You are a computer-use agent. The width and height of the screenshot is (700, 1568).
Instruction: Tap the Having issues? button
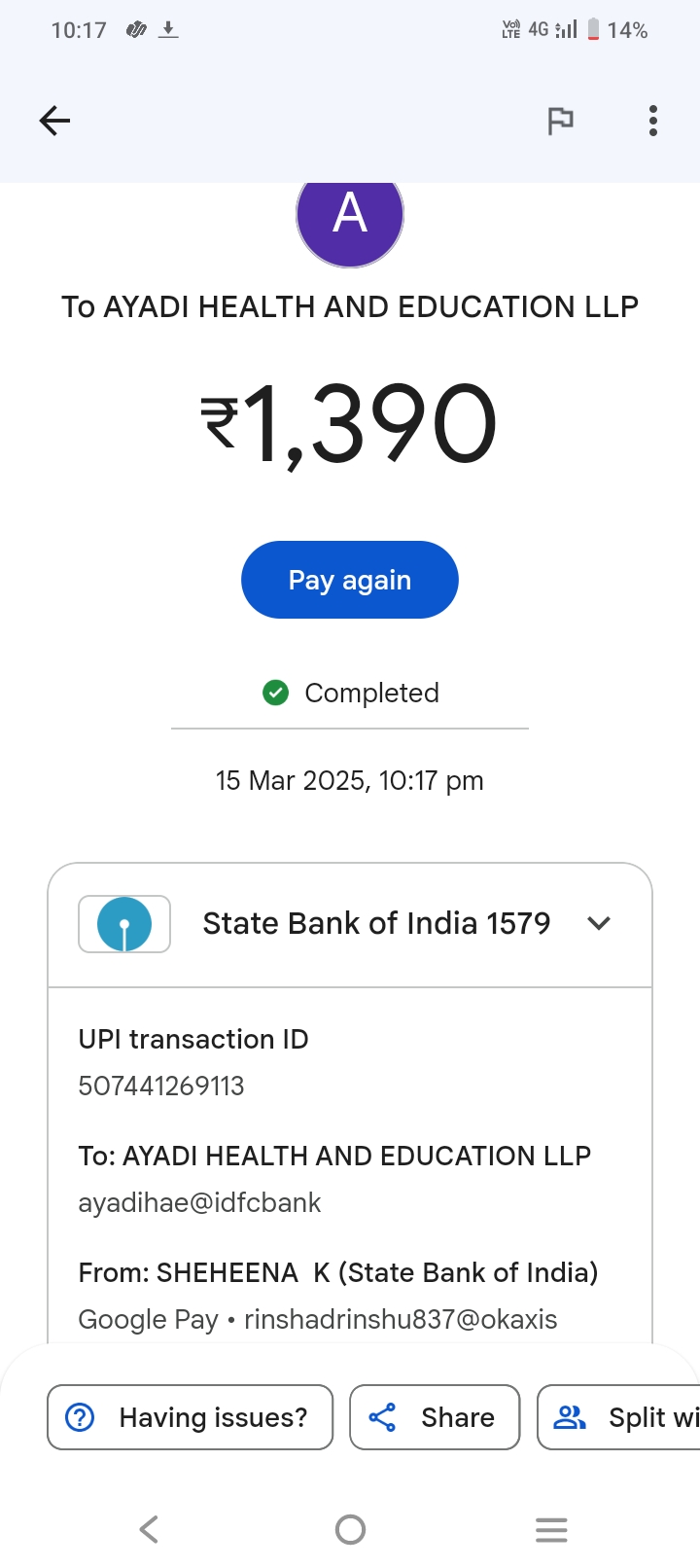(x=191, y=1417)
